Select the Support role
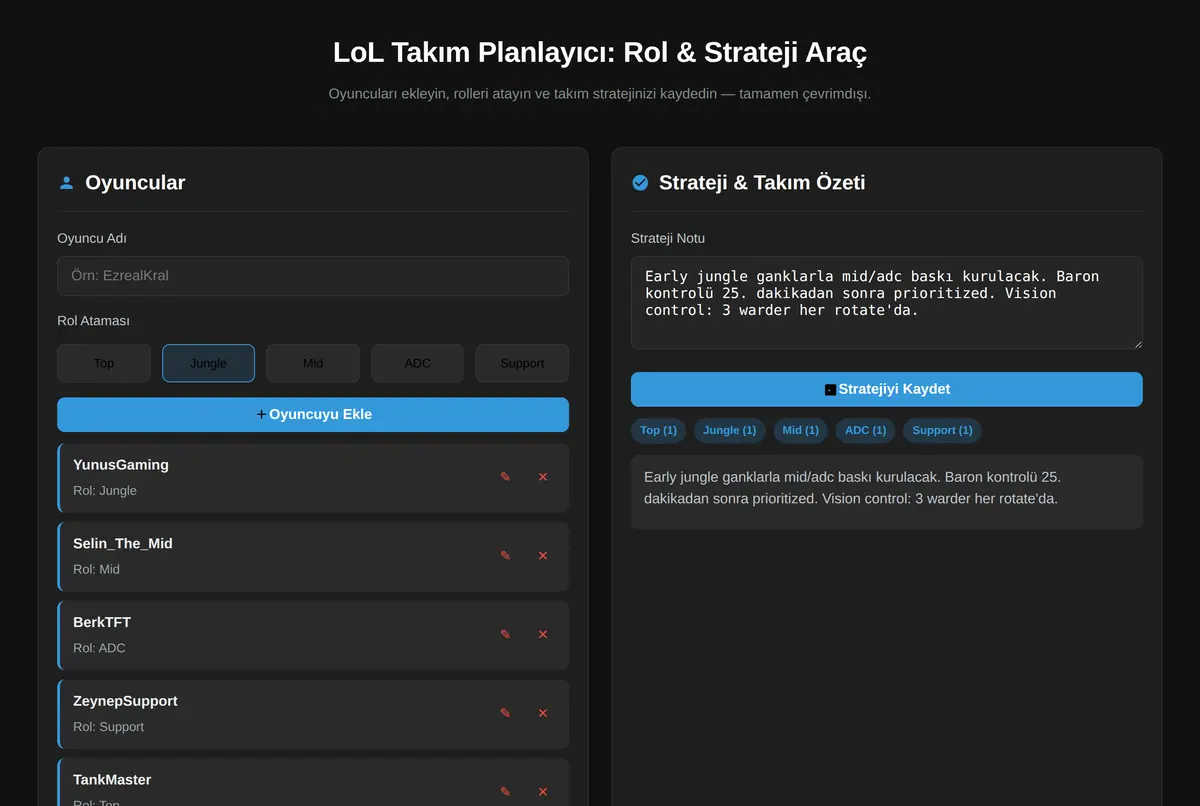Screen dimensions: 1200x806 pos(522,363)
